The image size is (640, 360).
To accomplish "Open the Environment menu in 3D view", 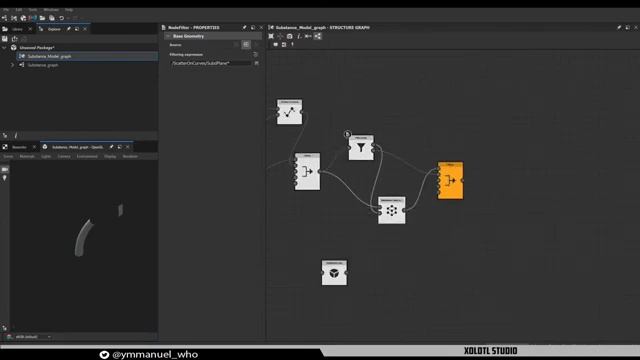I will [87, 156].
